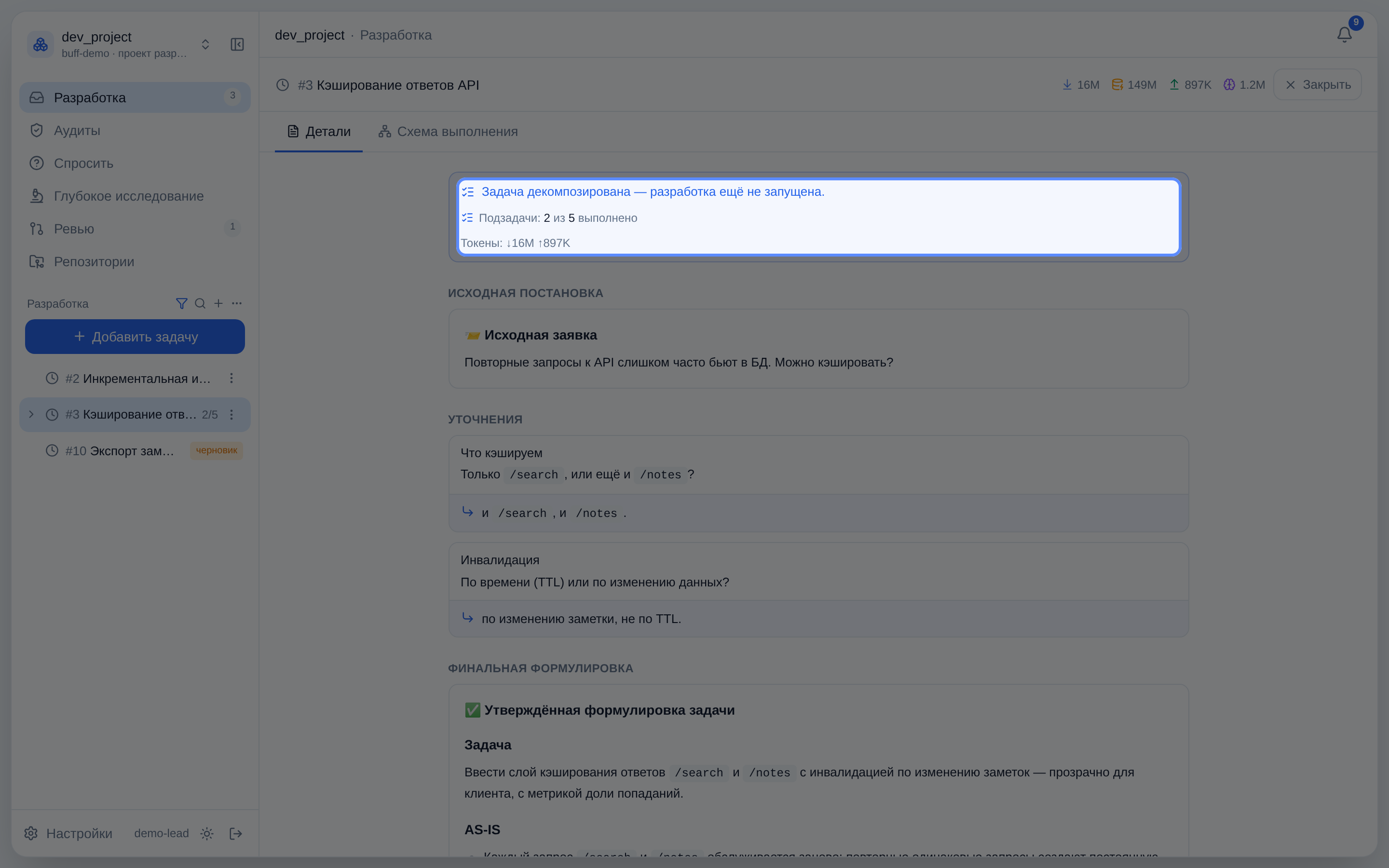This screenshot has width=1389, height=868.
Task: Click the dev_project breadcrumb
Action: pos(309,35)
